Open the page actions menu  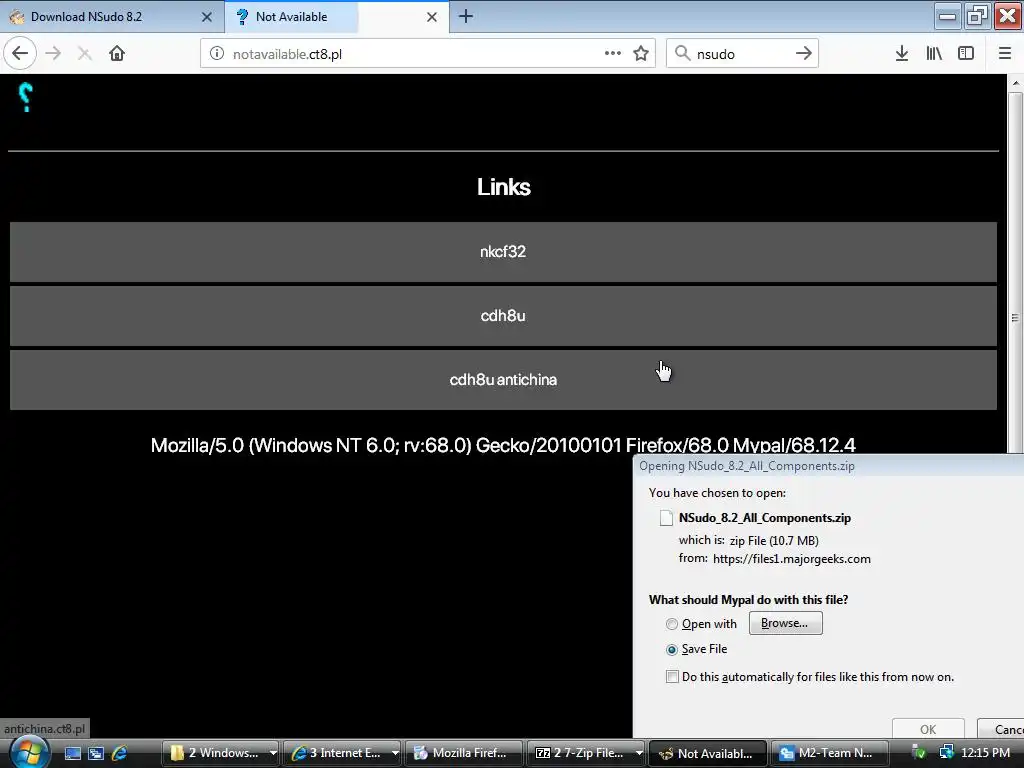[613, 54]
